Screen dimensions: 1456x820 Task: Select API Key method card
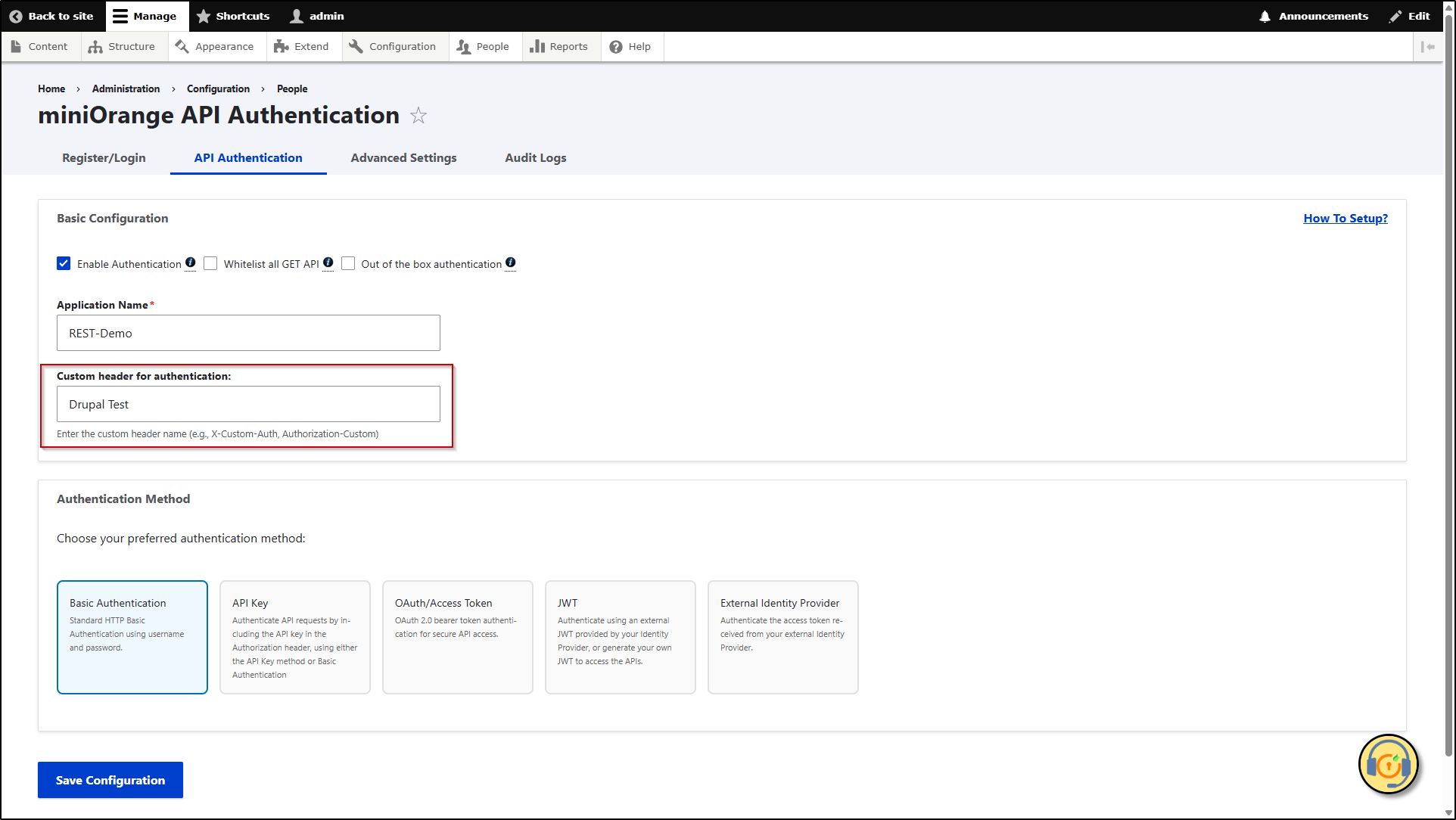click(x=295, y=637)
